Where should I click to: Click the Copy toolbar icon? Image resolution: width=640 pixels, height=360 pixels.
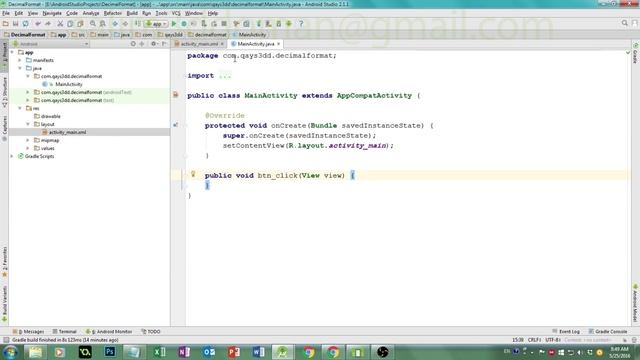(70, 24)
